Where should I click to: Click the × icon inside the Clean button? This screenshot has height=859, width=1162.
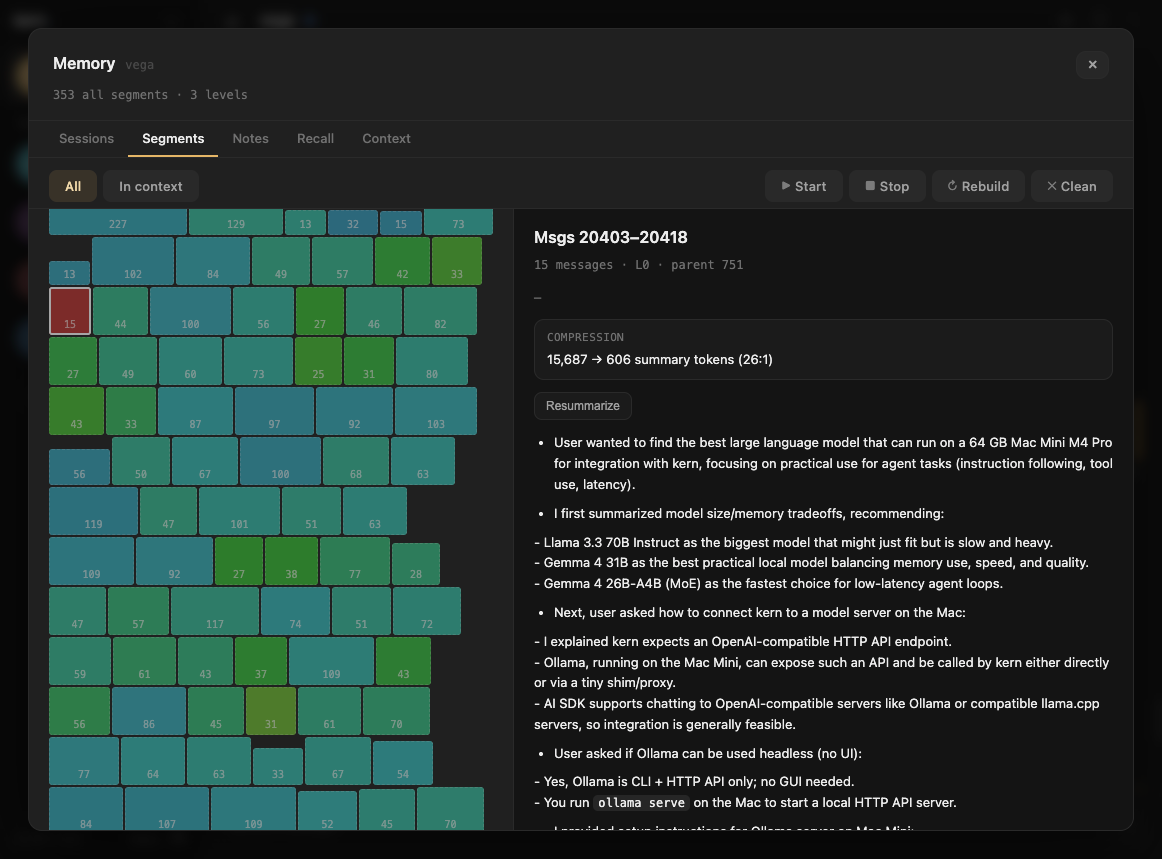pos(1051,185)
